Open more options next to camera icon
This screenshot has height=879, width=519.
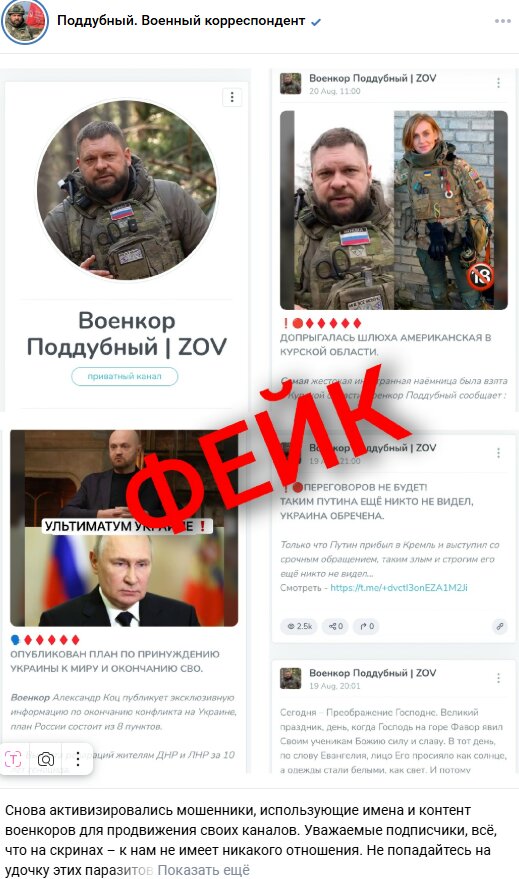point(78,759)
